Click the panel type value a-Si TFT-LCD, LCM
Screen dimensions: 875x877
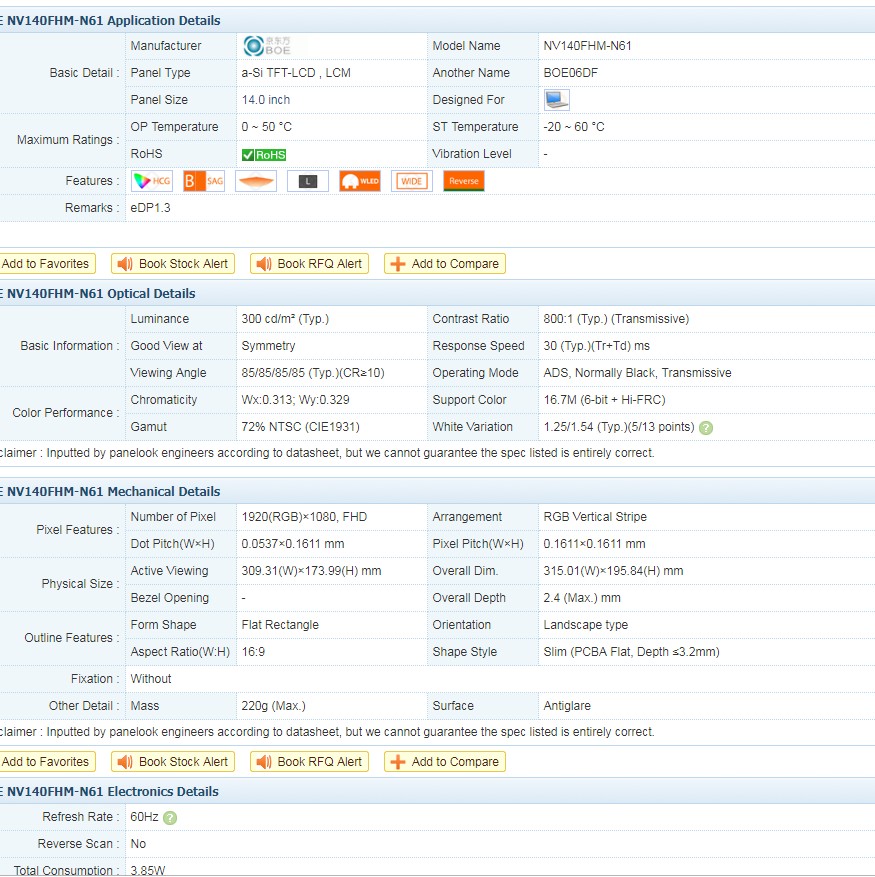pos(296,73)
